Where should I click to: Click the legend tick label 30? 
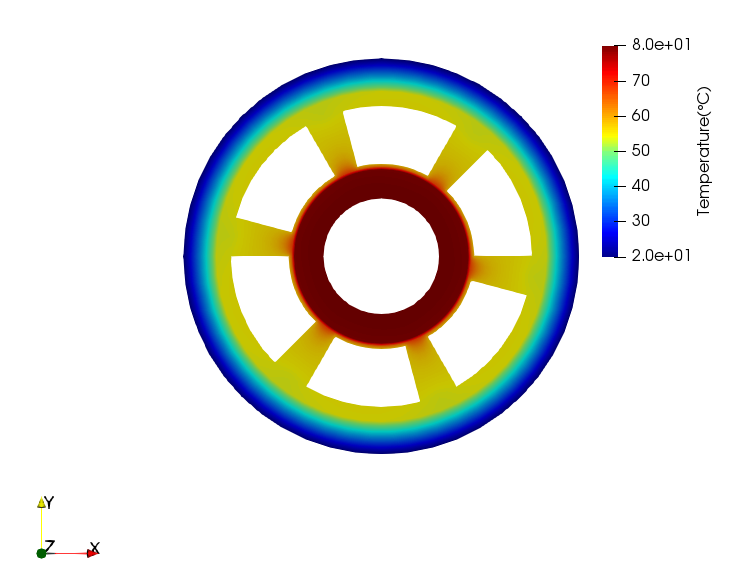coord(641,221)
